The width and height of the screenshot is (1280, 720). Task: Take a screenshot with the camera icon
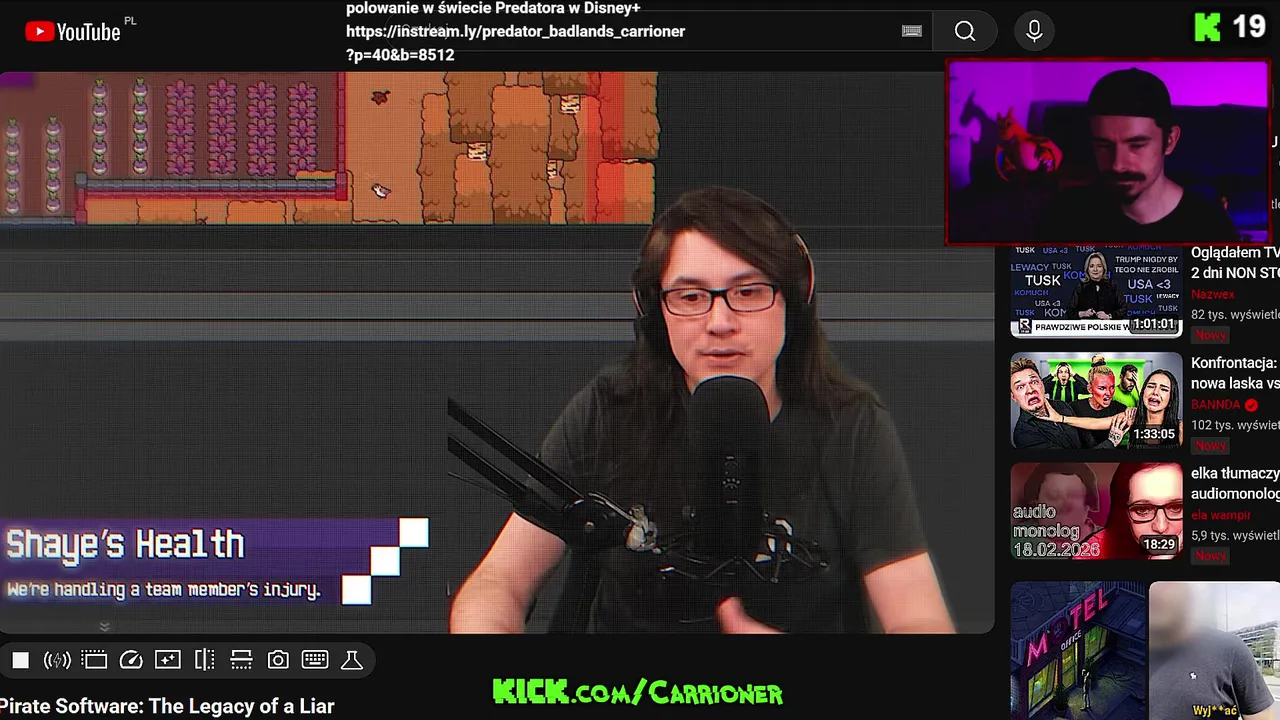[278, 660]
